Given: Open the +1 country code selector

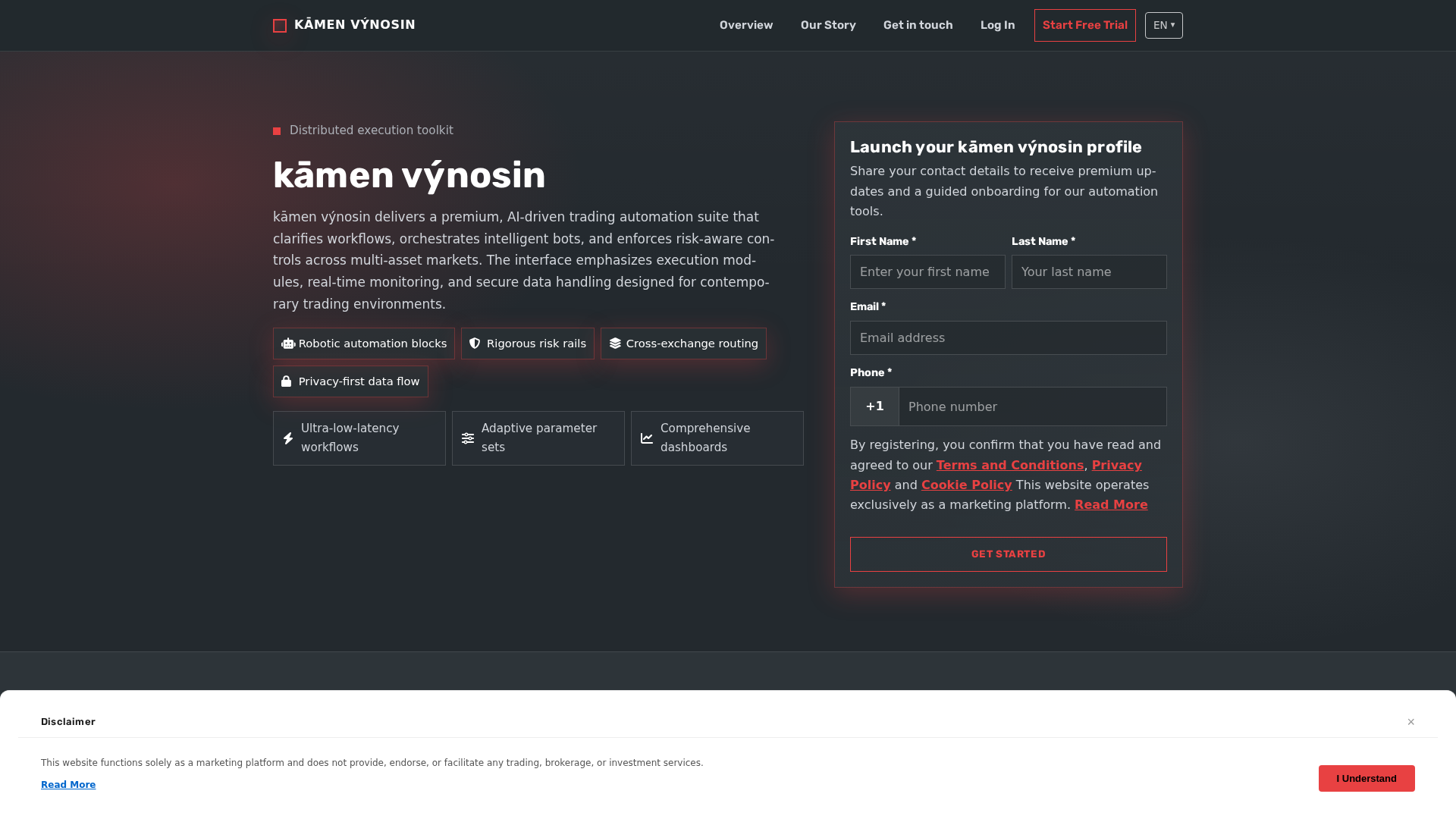Looking at the screenshot, I should (x=874, y=406).
